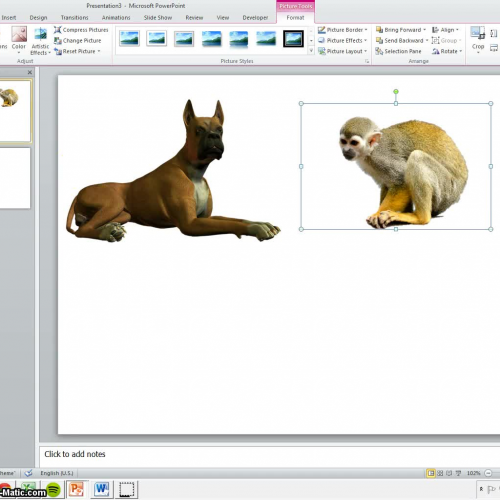Switch to the Design tab

[38, 18]
